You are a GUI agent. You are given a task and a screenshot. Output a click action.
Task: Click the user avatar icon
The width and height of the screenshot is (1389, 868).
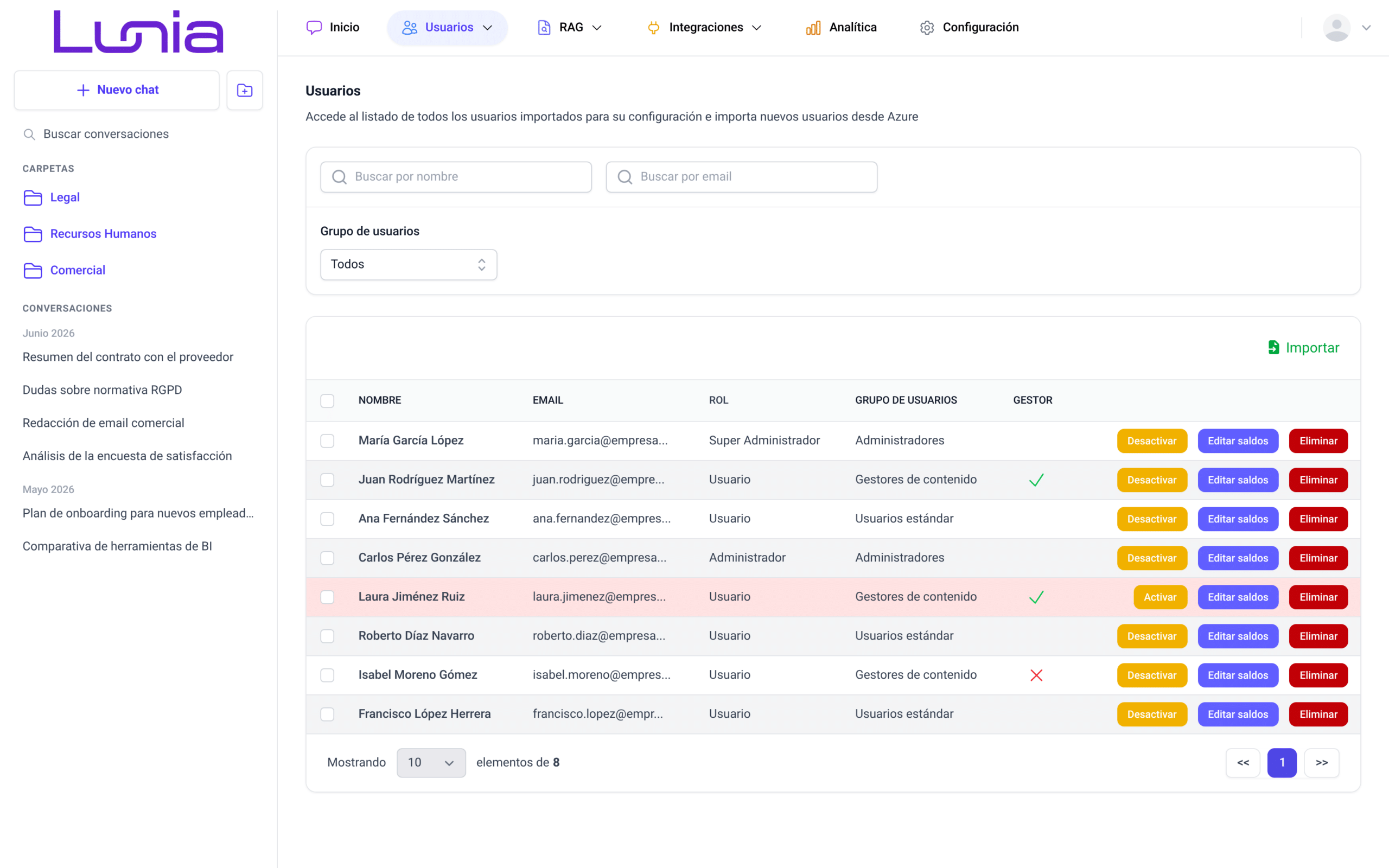click(1337, 28)
